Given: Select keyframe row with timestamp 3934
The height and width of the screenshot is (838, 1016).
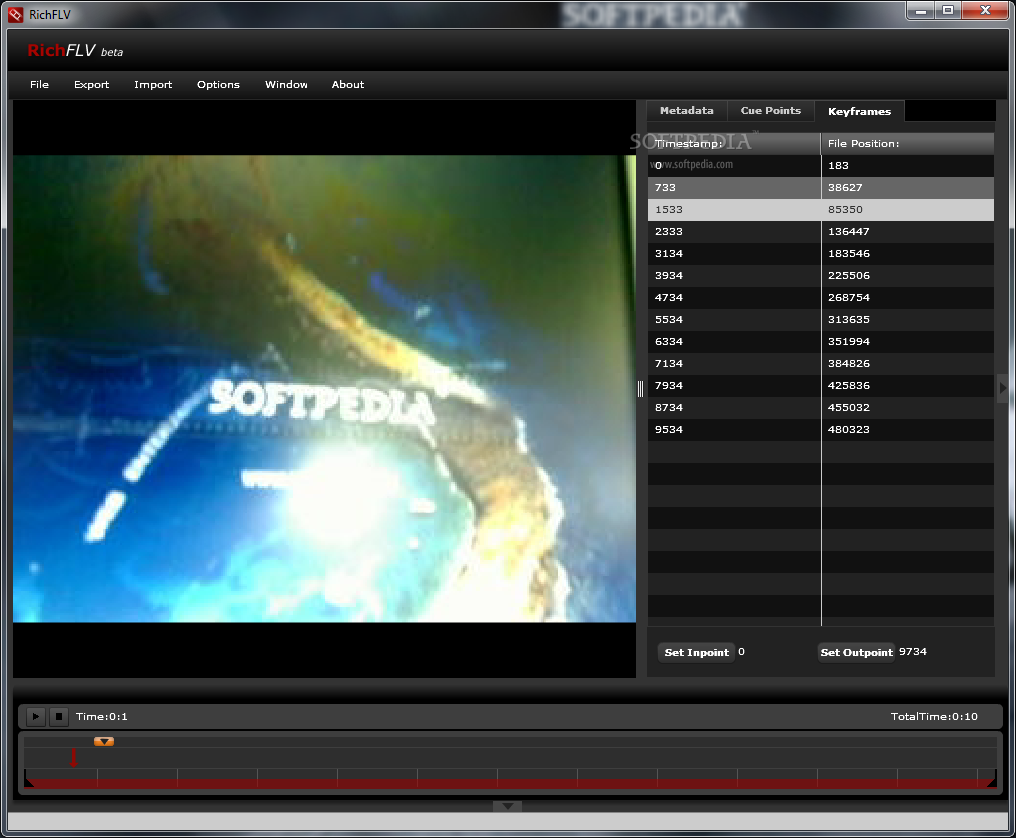Looking at the screenshot, I should click(x=821, y=275).
